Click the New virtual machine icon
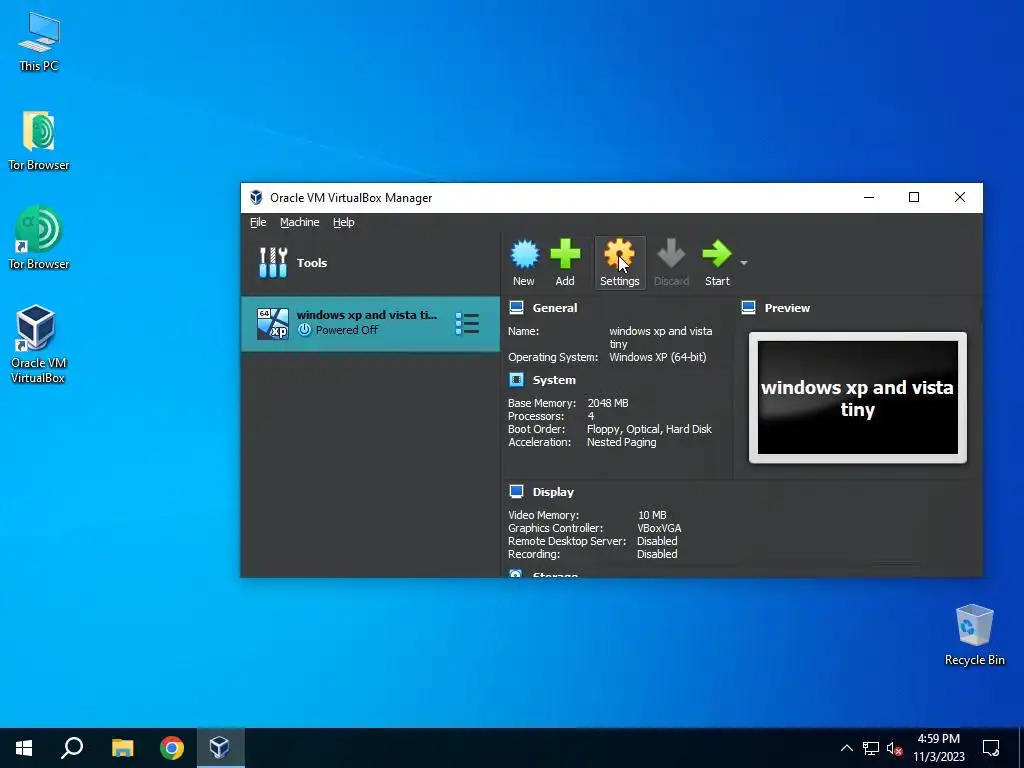Viewport: 1024px width, 768px height. coord(524,255)
